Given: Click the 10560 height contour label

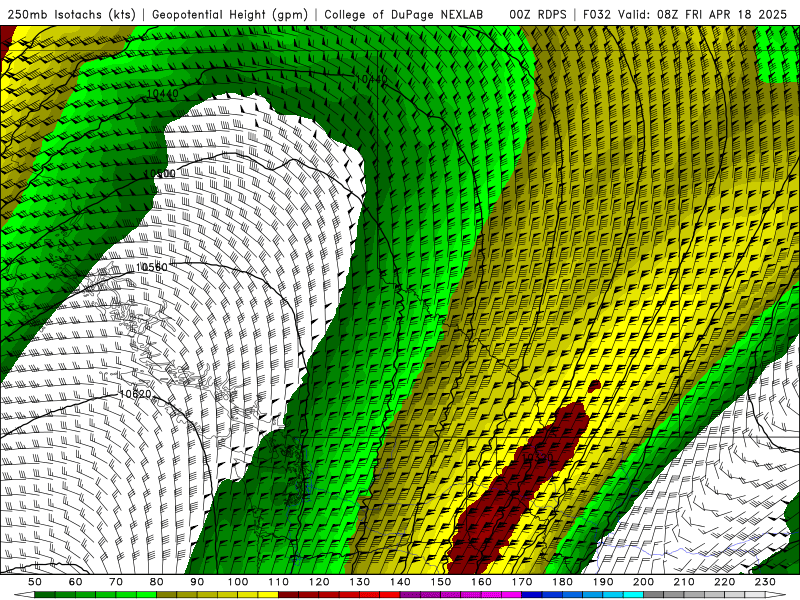Looking at the screenshot, I should click(x=152, y=267).
